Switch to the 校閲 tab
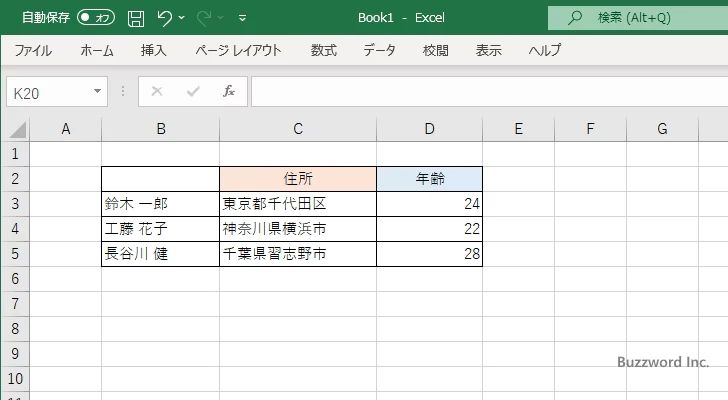 (436, 50)
